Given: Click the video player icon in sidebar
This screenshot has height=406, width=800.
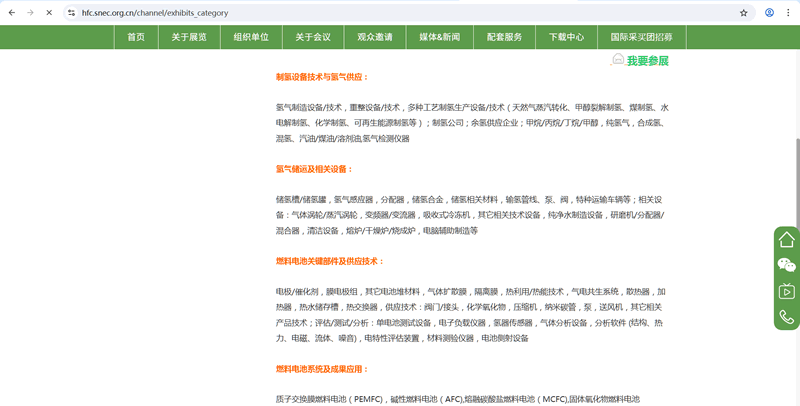Looking at the screenshot, I should tap(786, 291).
